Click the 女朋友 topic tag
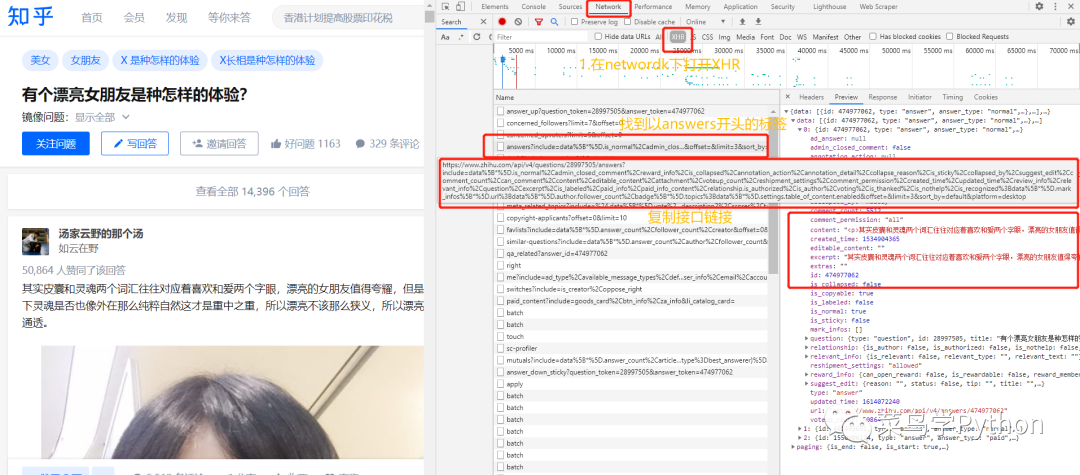 (x=85, y=61)
